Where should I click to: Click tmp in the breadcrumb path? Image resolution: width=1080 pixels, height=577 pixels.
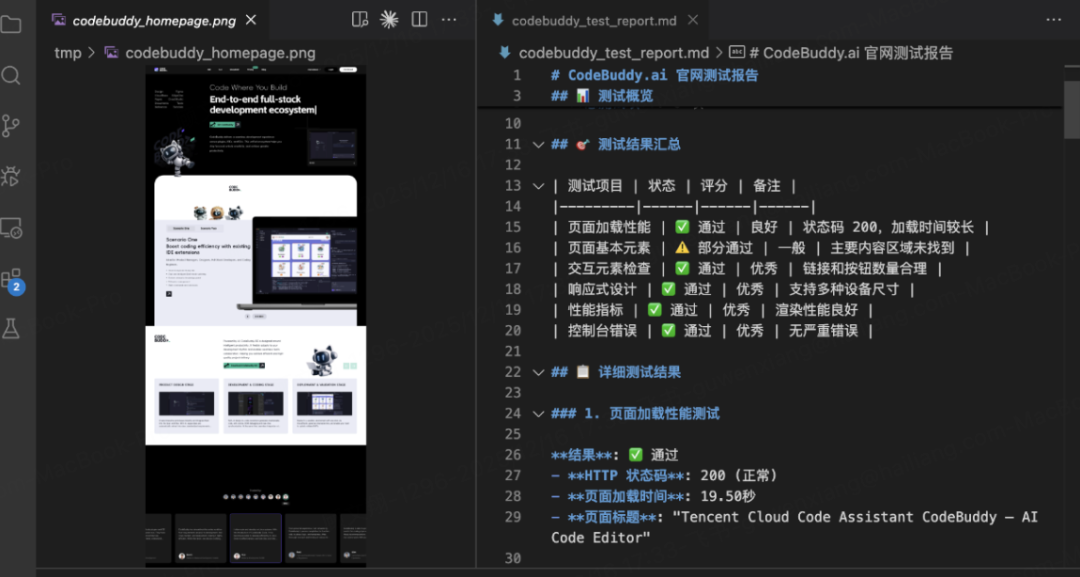click(68, 52)
